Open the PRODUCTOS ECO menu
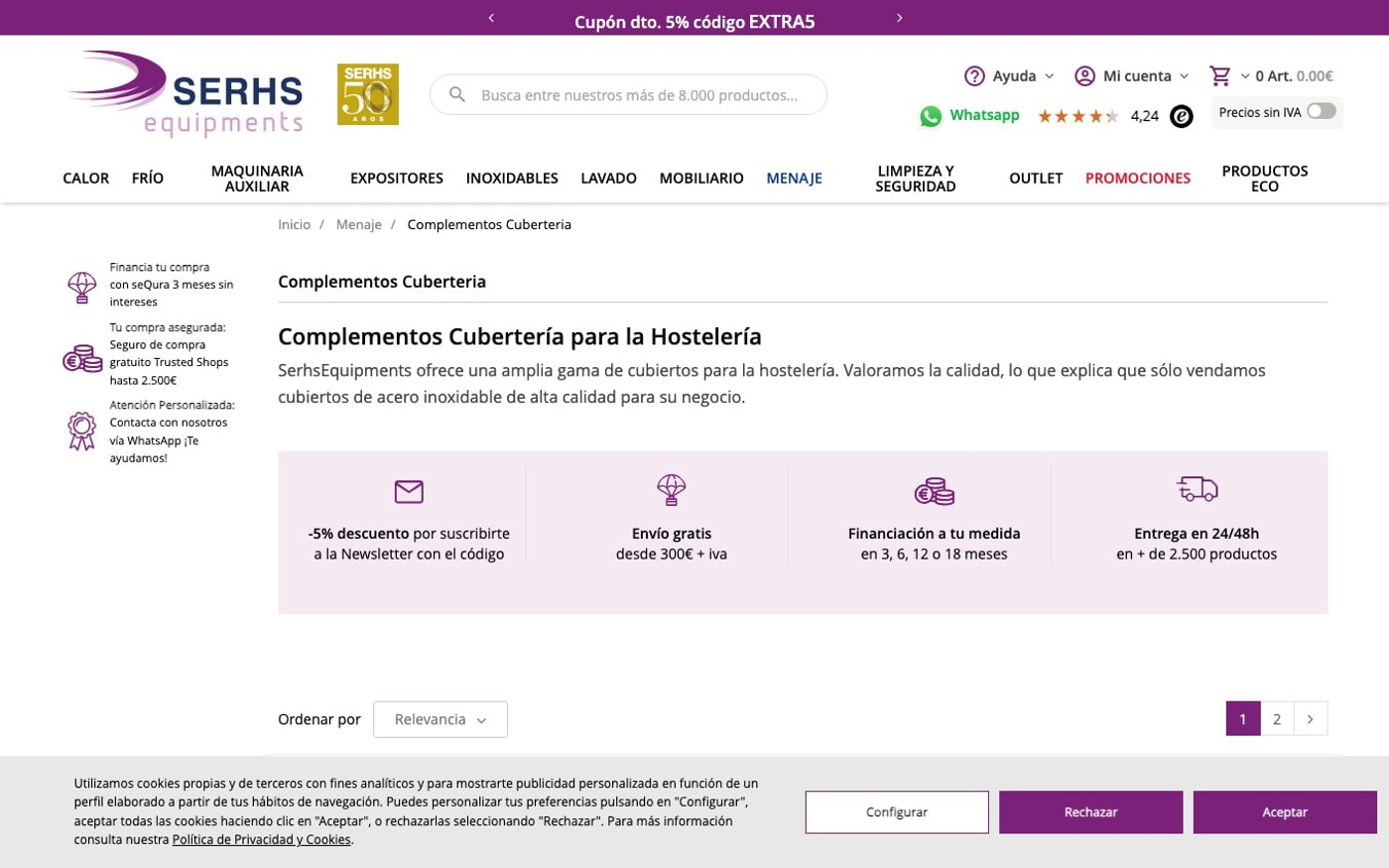1389x868 pixels. pos(1265,179)
